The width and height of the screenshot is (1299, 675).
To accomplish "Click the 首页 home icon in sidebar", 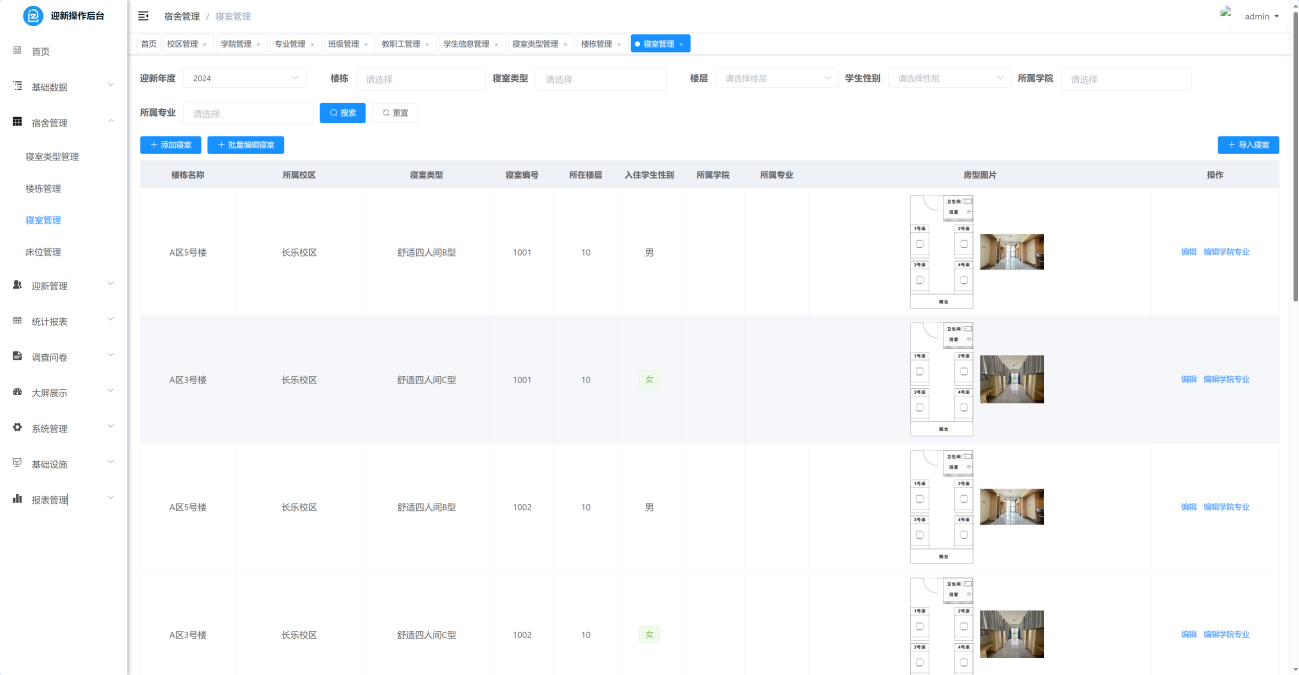I will (17, 50).
